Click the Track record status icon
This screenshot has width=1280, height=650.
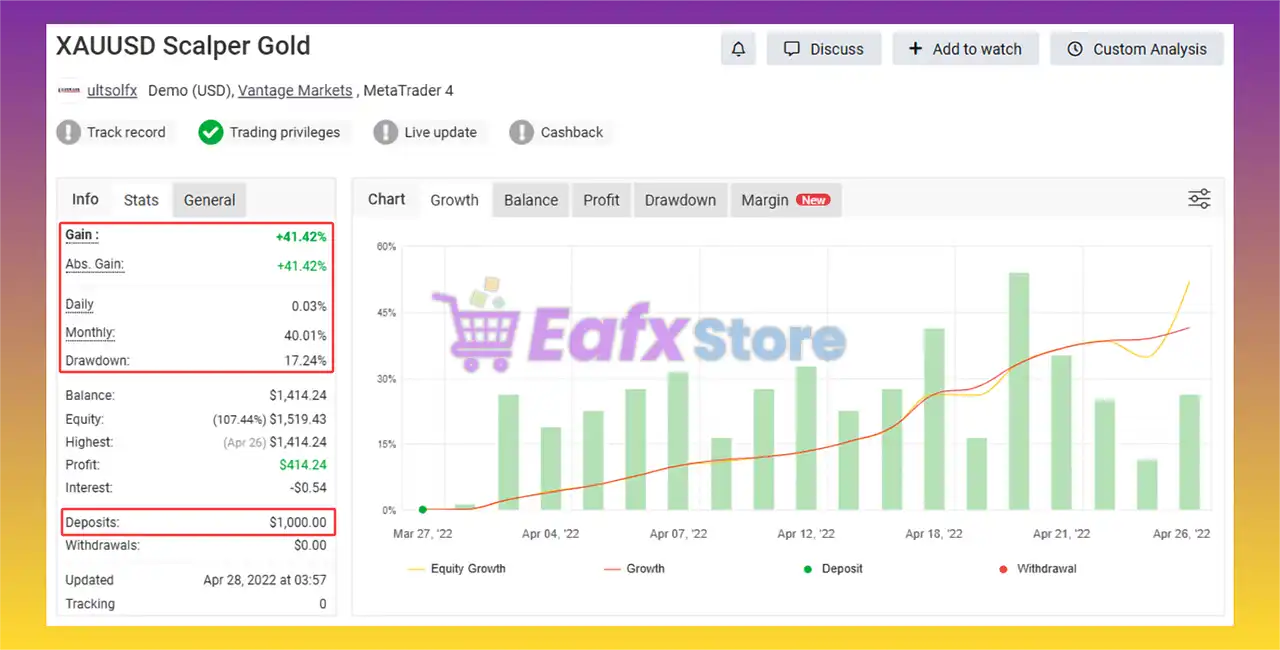pos(69,132)
